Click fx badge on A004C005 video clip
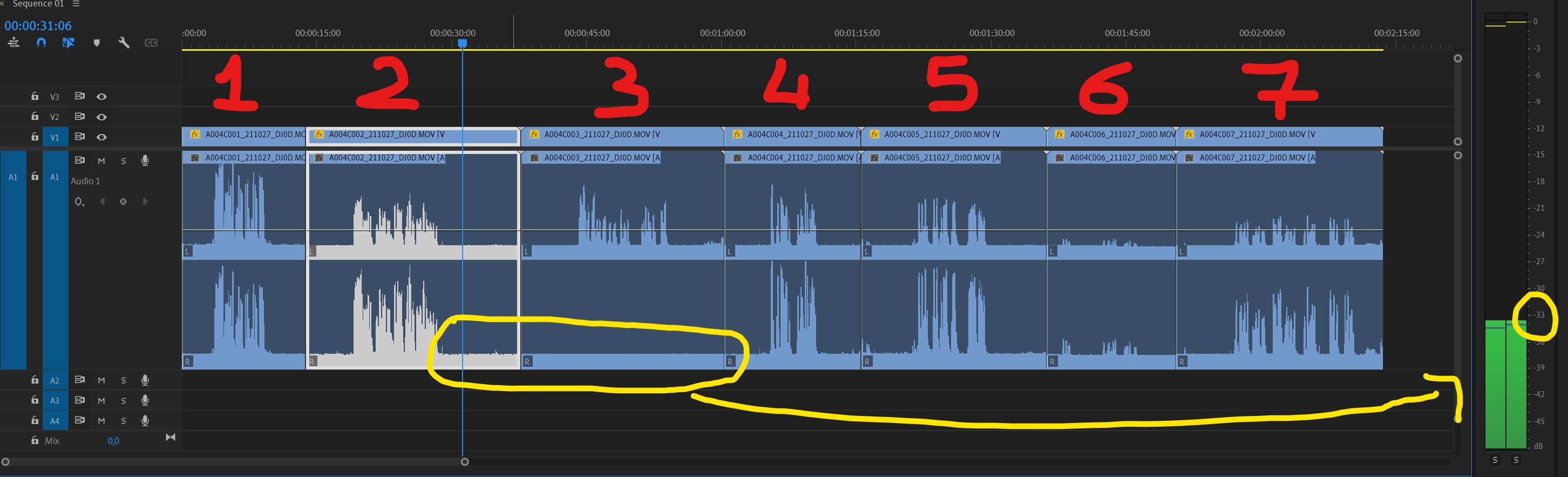The width and height of the screenshot is (1568, 477). pos(875,134)
